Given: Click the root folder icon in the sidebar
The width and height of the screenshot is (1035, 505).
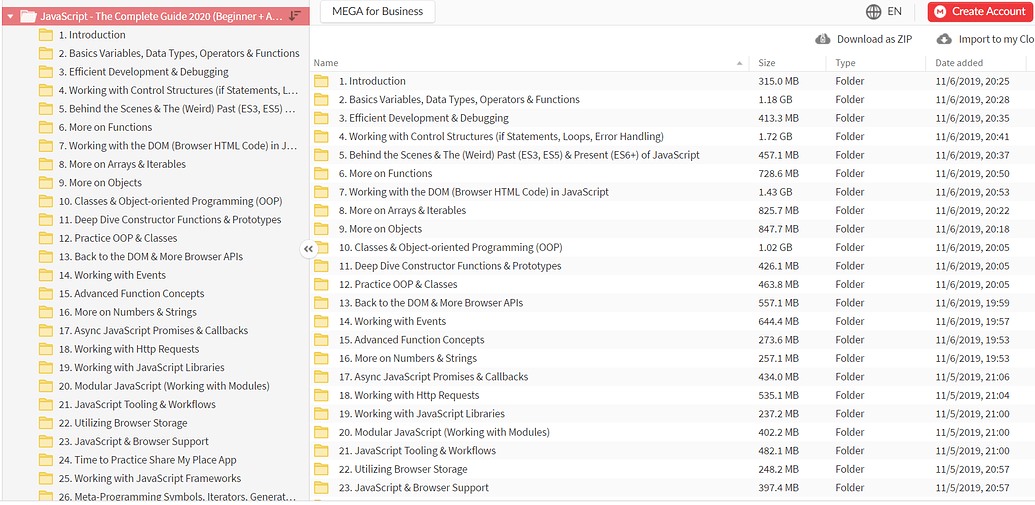Looking at the screenshot, I should point(28,16).
